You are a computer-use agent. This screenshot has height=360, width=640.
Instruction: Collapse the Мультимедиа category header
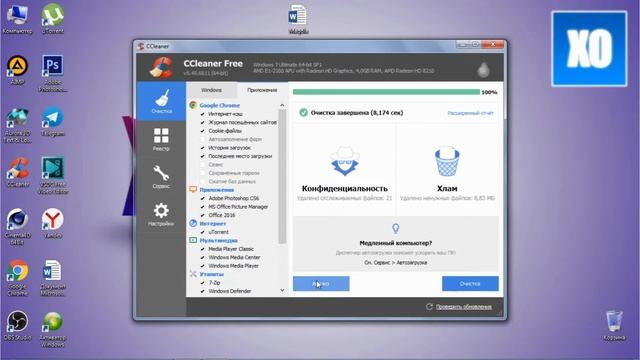(218, 240)
